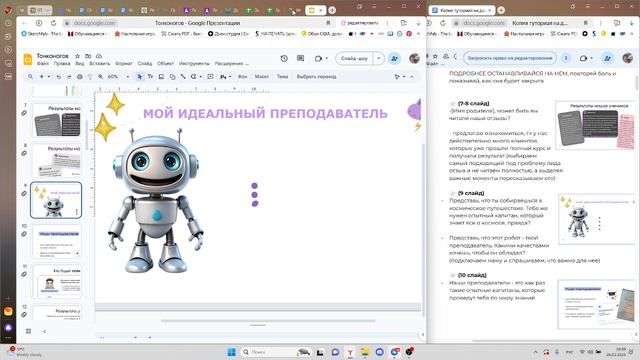Open the account avatar in Slides window
This screenshot has width=640, height=360.
point(414,58)
